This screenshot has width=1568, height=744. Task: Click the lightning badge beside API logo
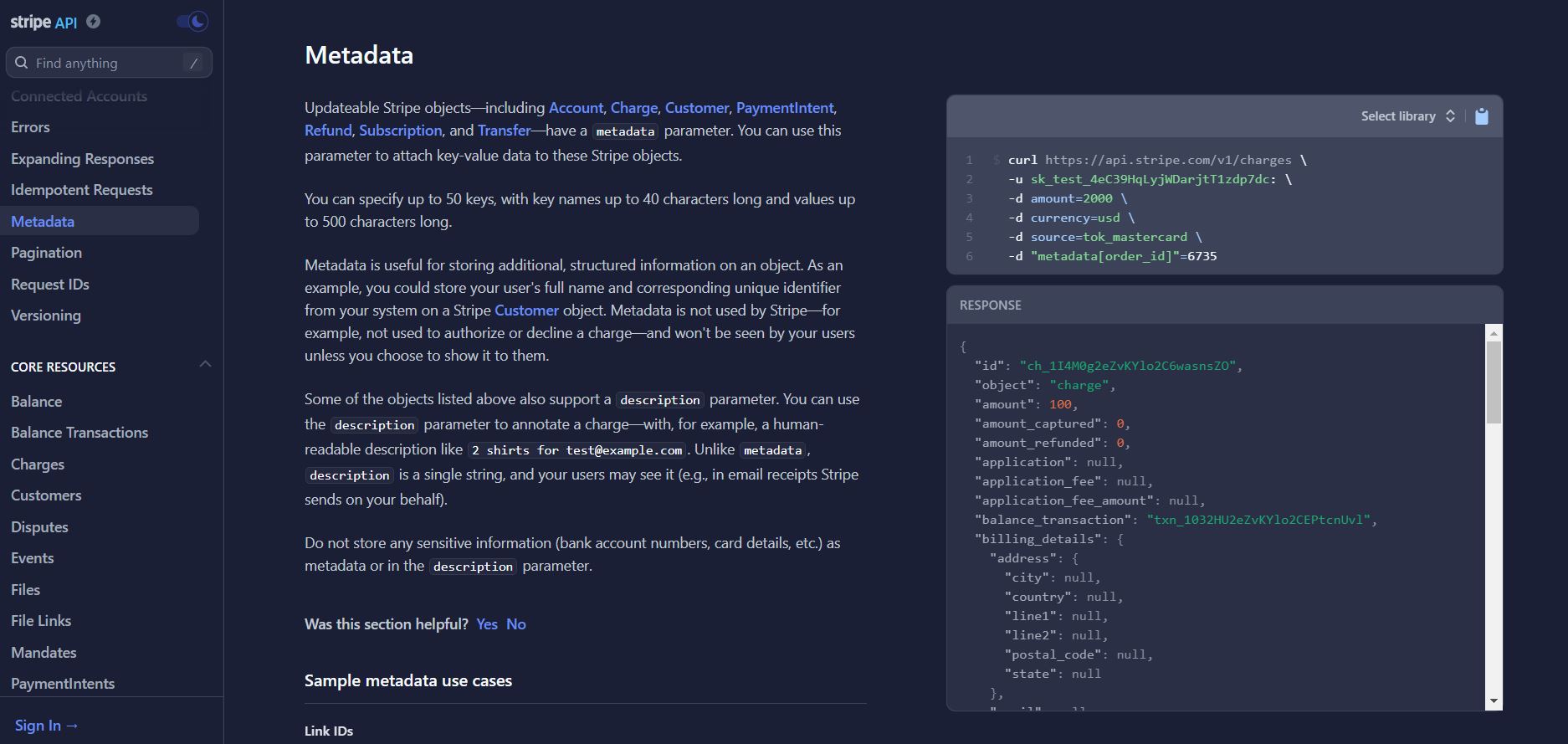point(94,22)
